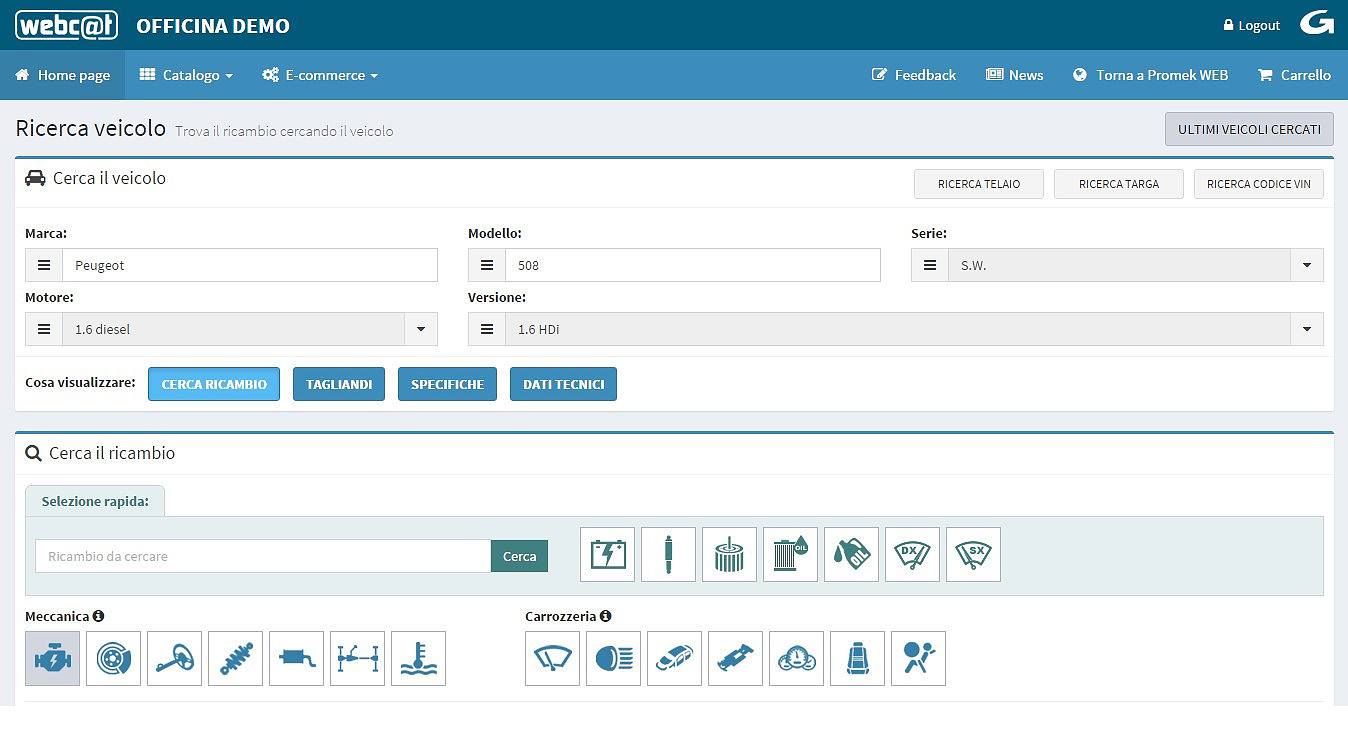Select the airbag category icon
Viewport: 1348px width, 736px height.
(x=918, y=658)
